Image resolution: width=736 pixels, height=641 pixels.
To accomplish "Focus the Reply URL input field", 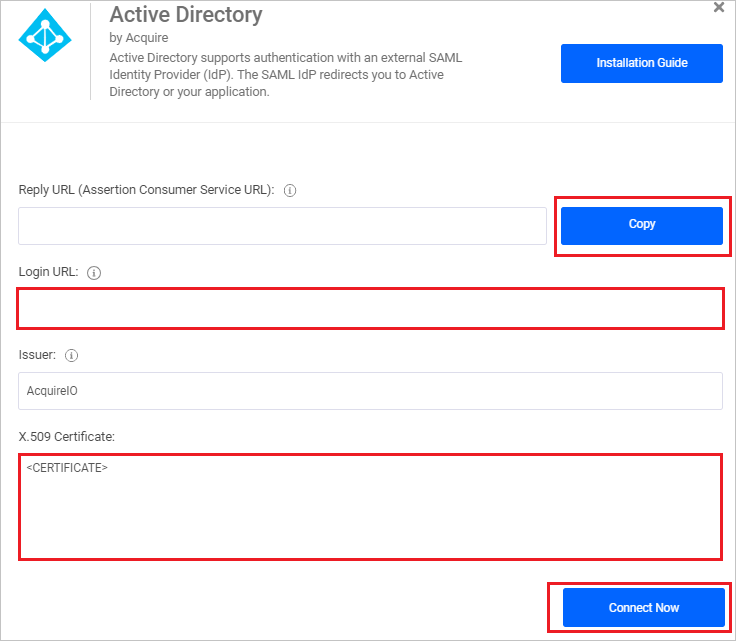I will point(283,226).
